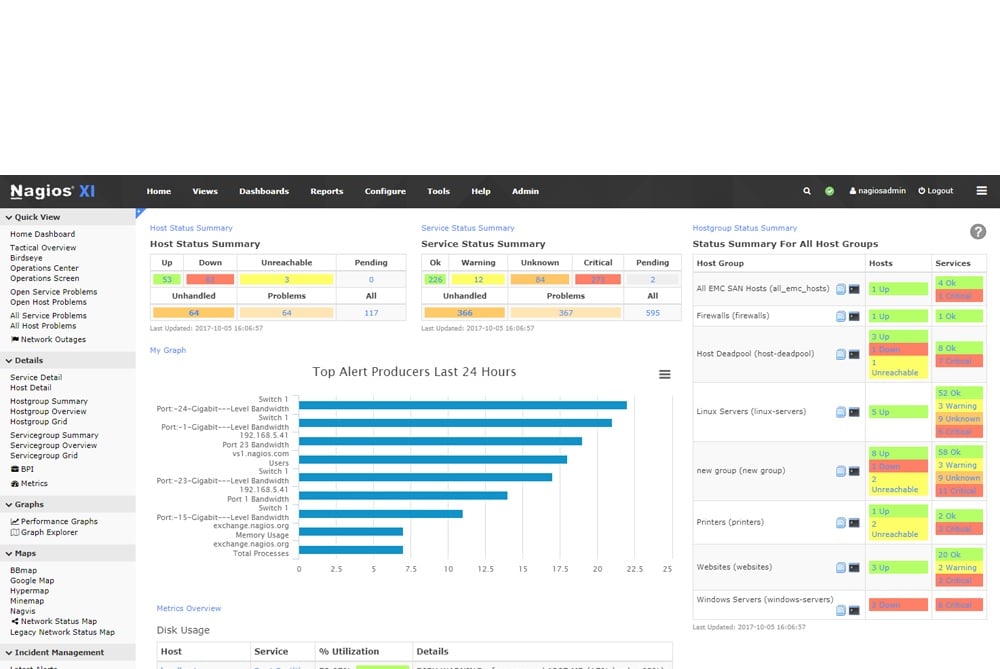
Task: View service status icon for All EMC SAN Hosts
Action: [x=840, y=289]
